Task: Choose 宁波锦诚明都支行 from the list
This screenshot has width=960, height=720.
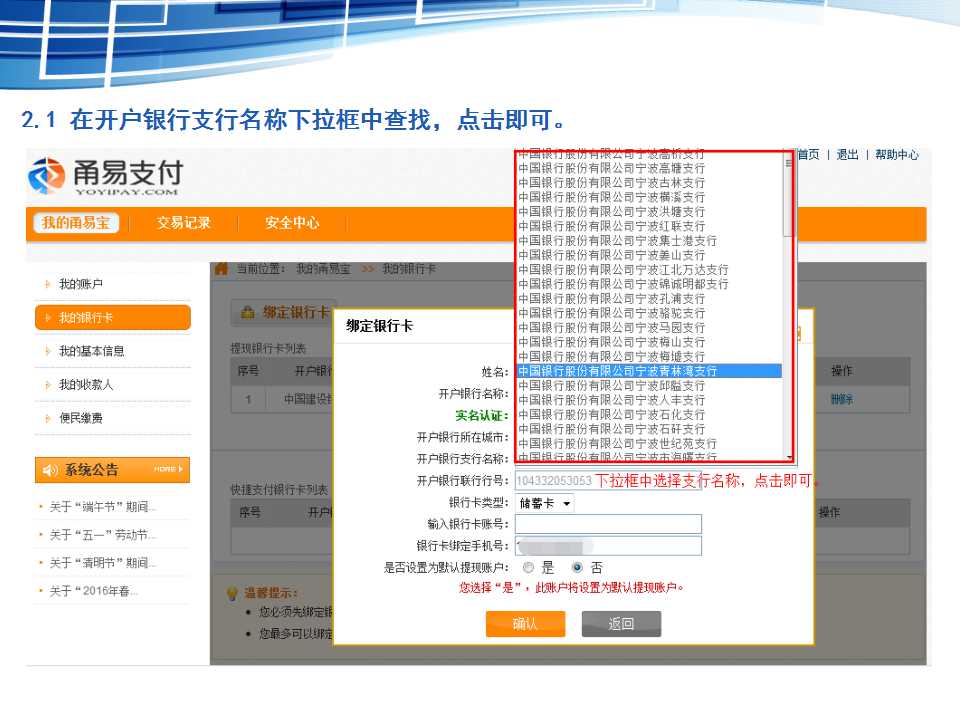Action: tap(649, 284)
